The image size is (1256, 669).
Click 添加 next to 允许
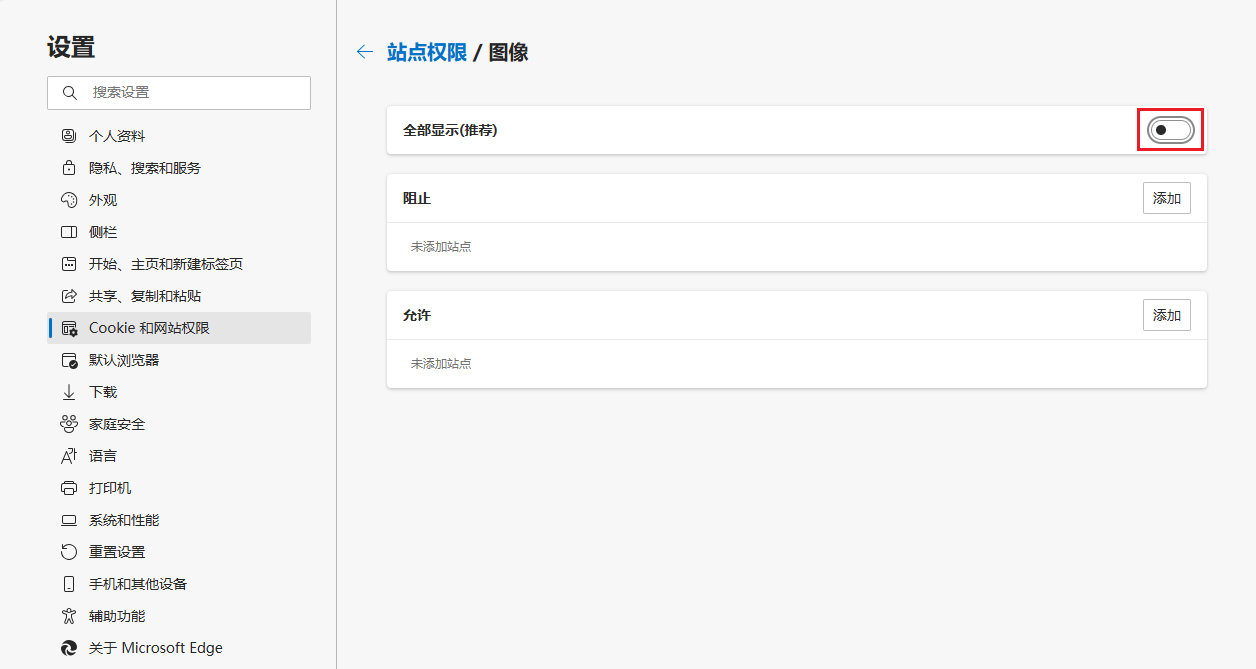click(x=1166, y=314)
